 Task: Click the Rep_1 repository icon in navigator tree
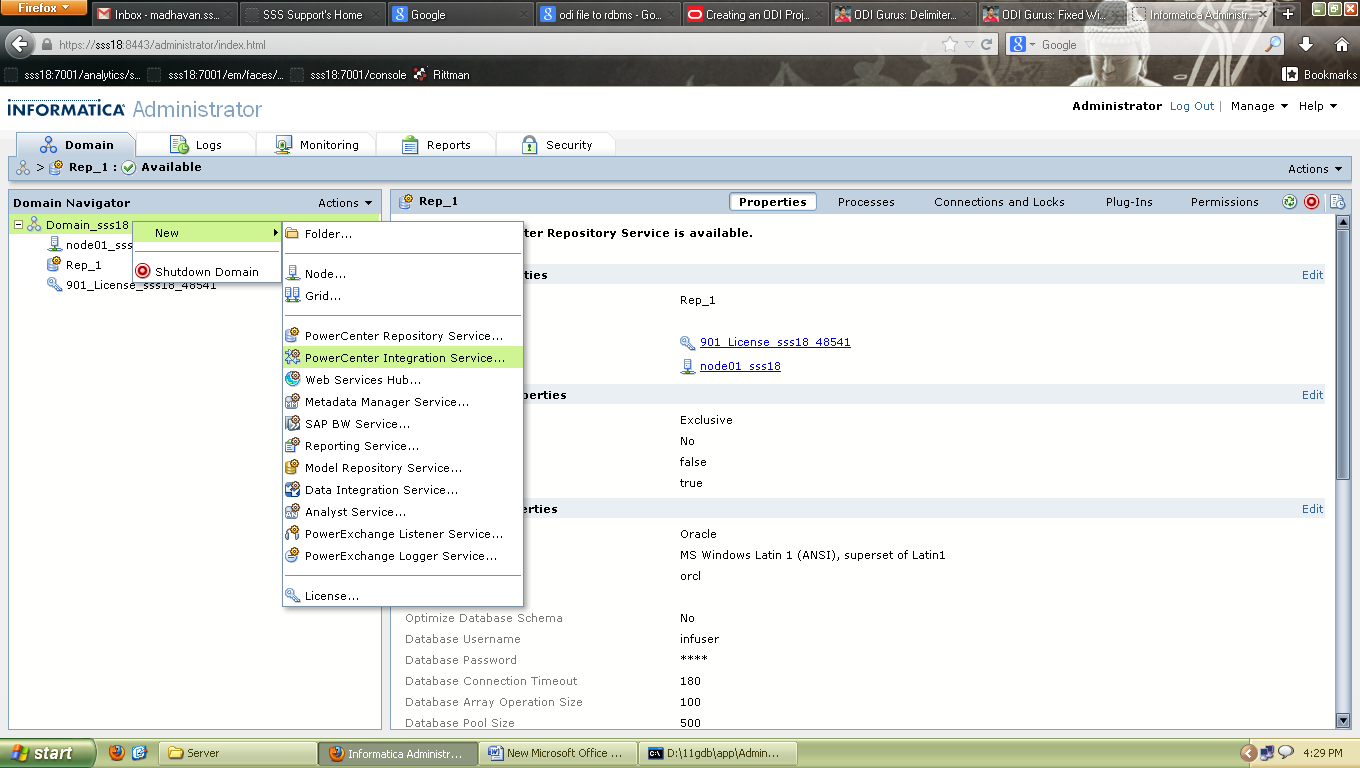point(55,265)
